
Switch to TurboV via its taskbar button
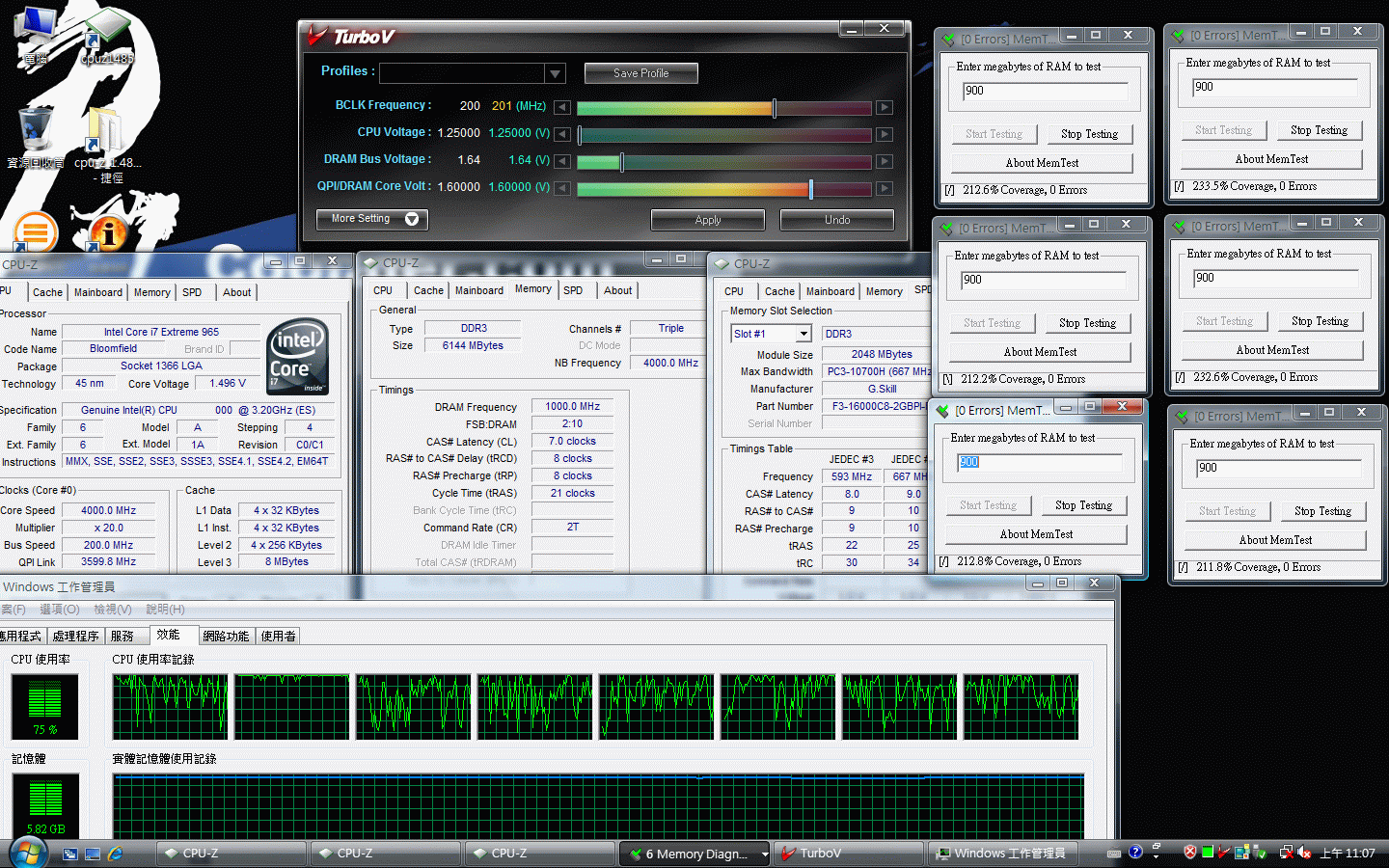click(849, 854)
